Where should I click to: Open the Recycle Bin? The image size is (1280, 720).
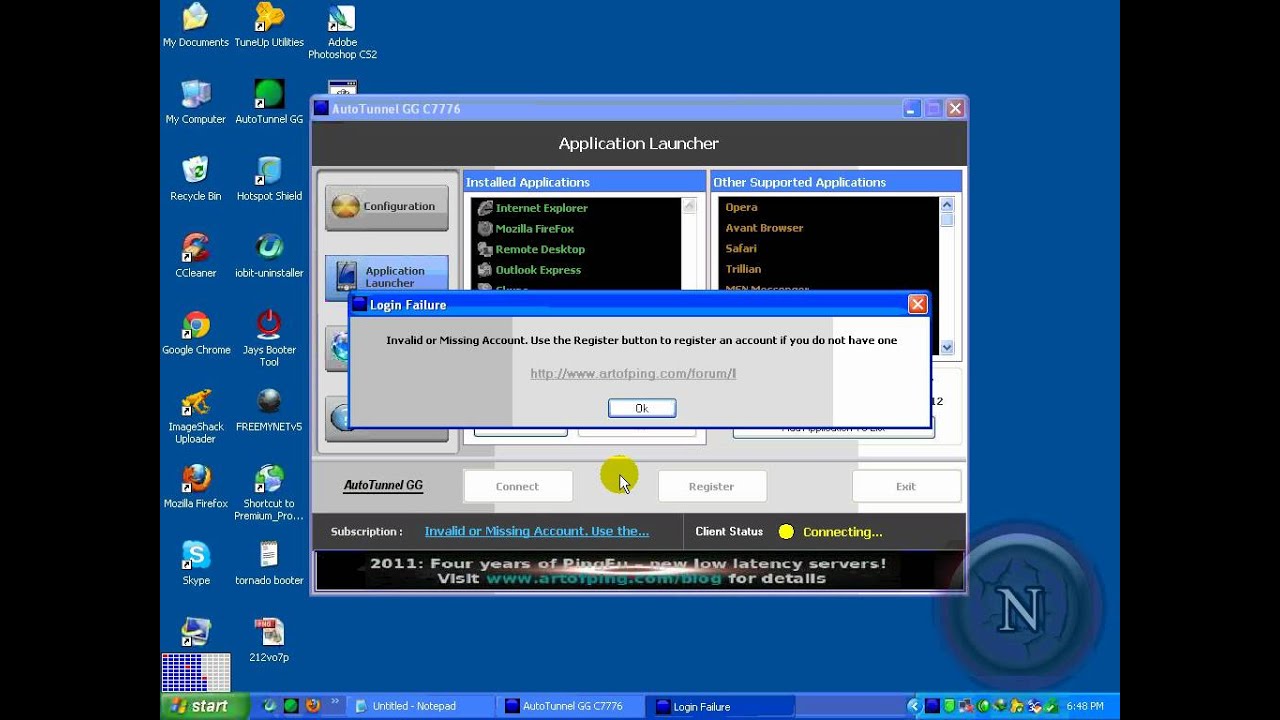click(195, 179)
